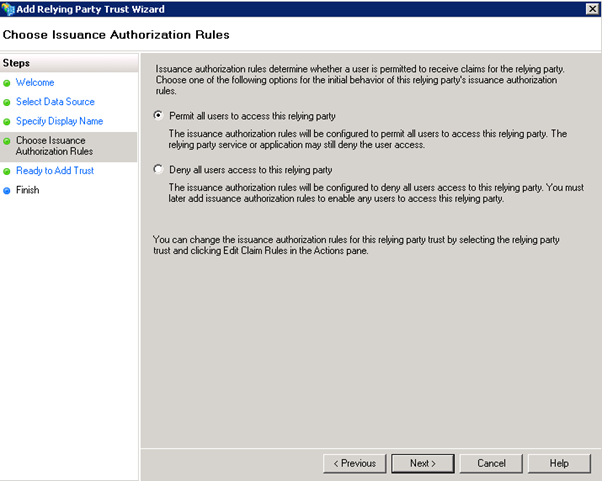The image size is (602, 481).
Task: Cancel the relying party trust wizard
Action: (491, 463)
